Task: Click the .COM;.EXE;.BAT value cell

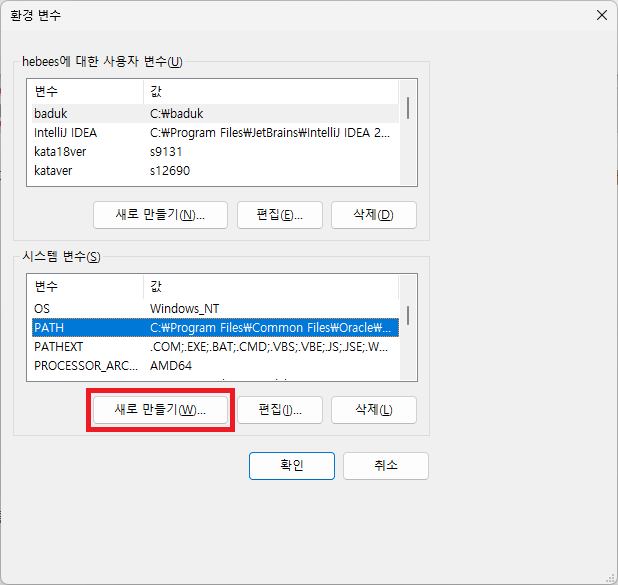Action: click(x=269, y=347)
